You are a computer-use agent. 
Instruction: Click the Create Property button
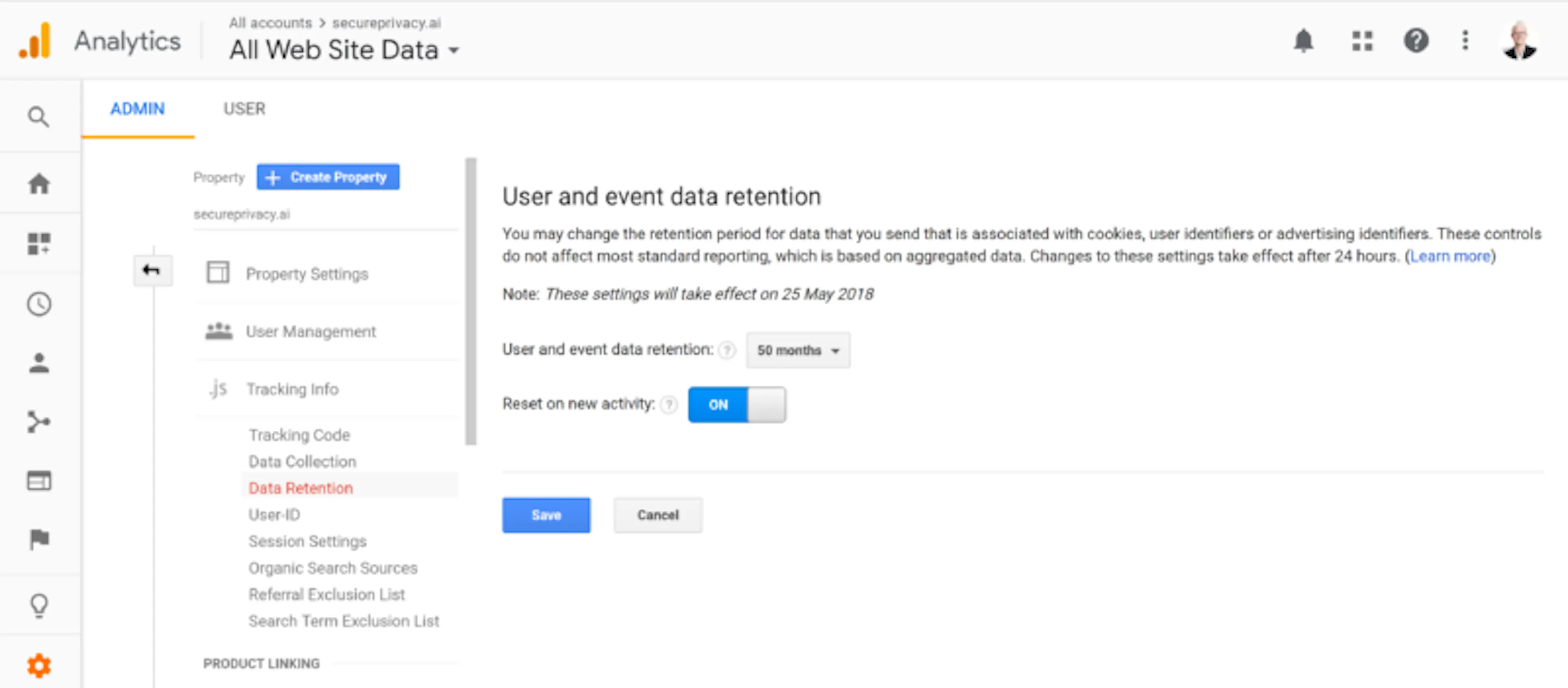tap(327, 176)
